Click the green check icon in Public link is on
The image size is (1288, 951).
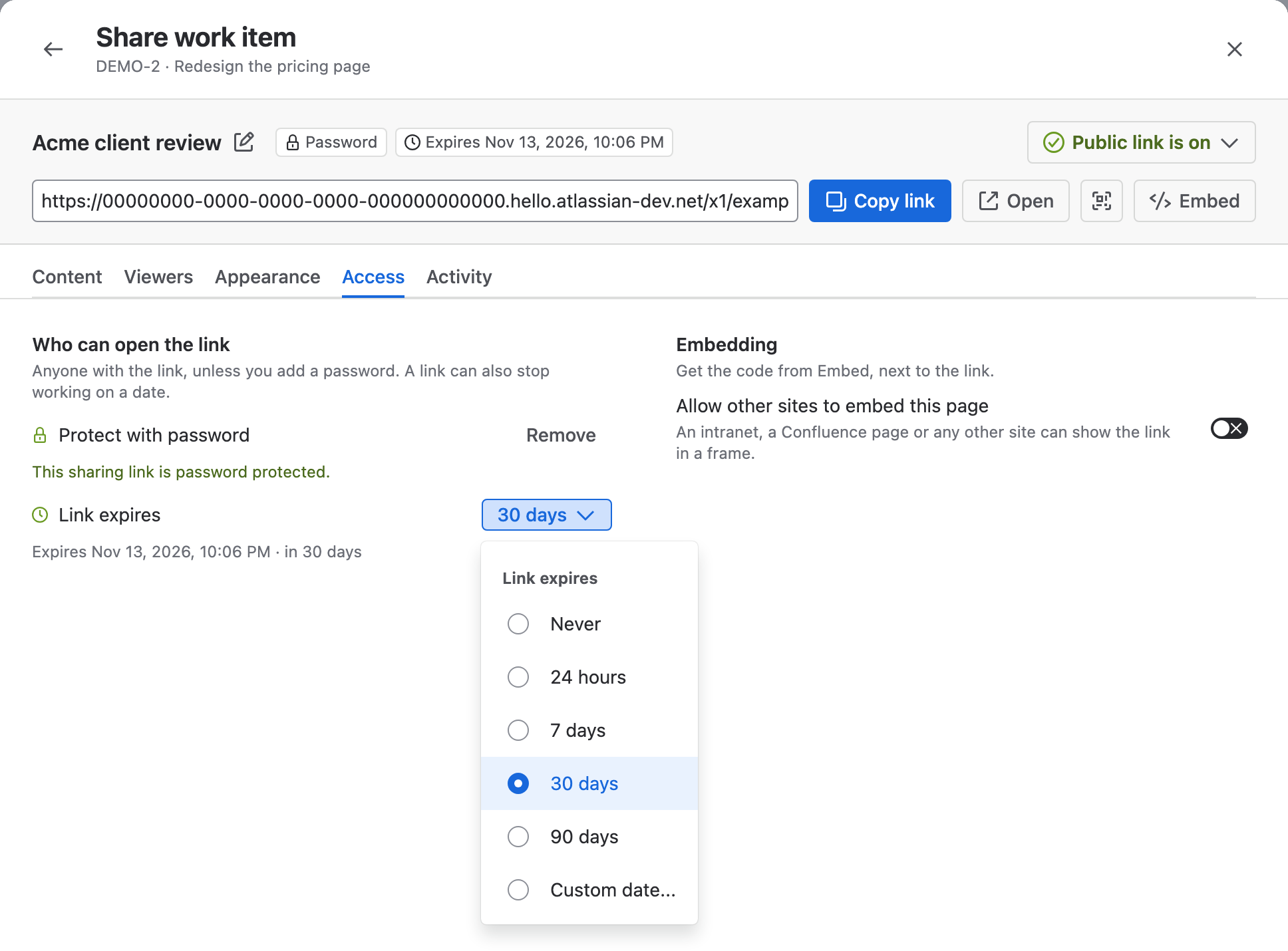point(1054,142)
